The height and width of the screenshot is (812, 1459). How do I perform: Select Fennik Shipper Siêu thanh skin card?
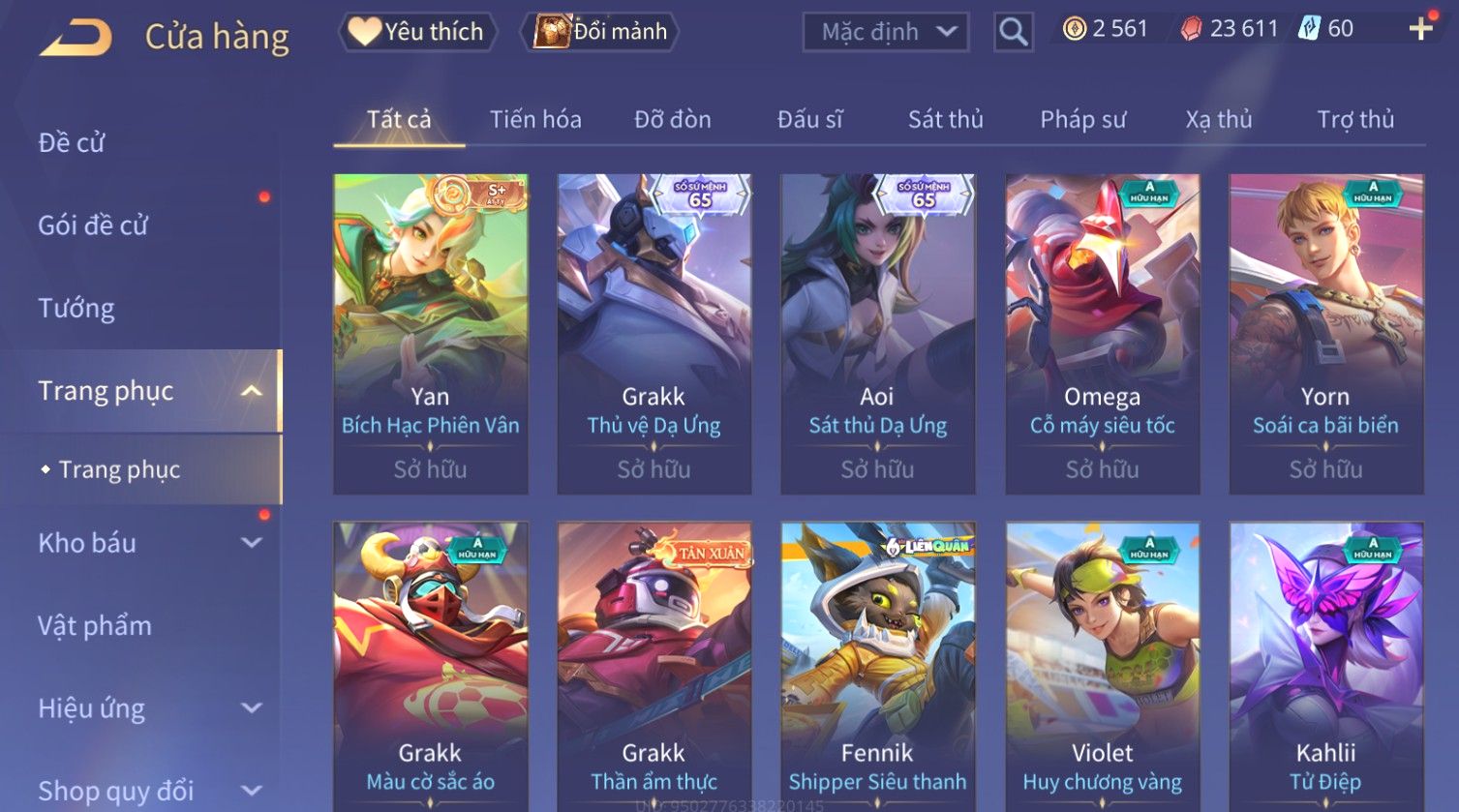(878, 666)
